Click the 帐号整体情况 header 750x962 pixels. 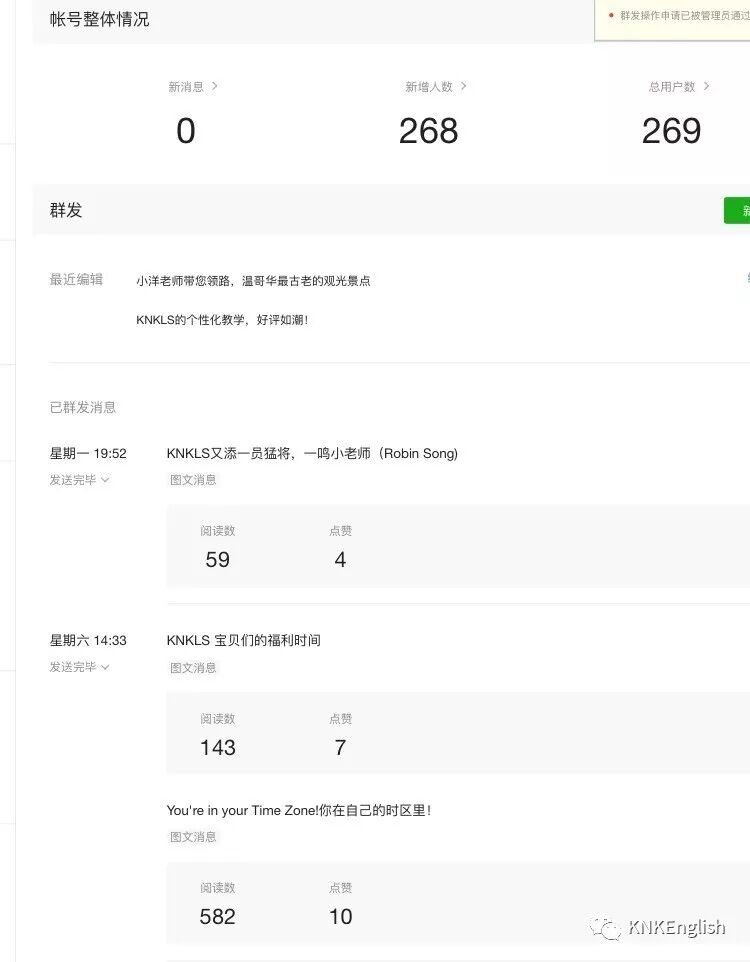[99, 19]
